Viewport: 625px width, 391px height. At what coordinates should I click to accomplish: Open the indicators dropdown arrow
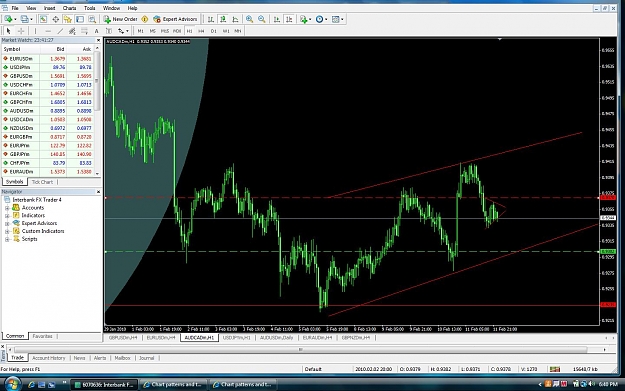click(x=310, y=19)
